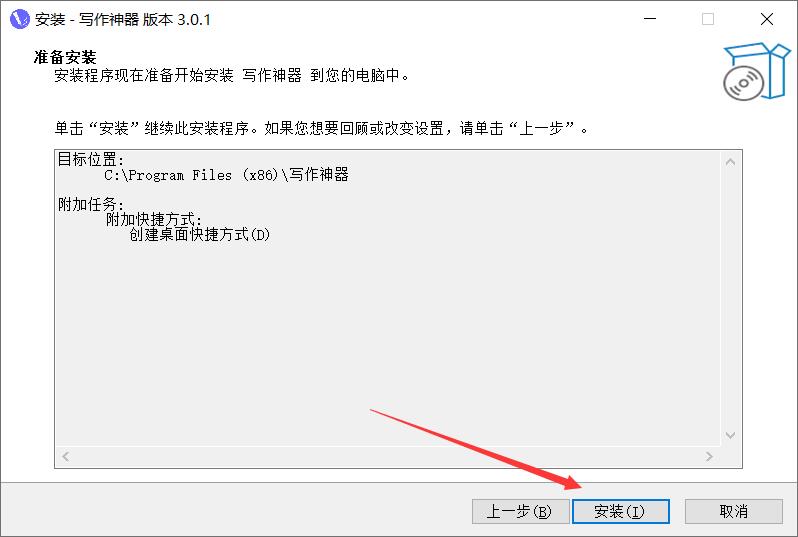Click the 写作神器 app icon in title bar
This screenshot has height=537, width=798.
coord(20,19)
